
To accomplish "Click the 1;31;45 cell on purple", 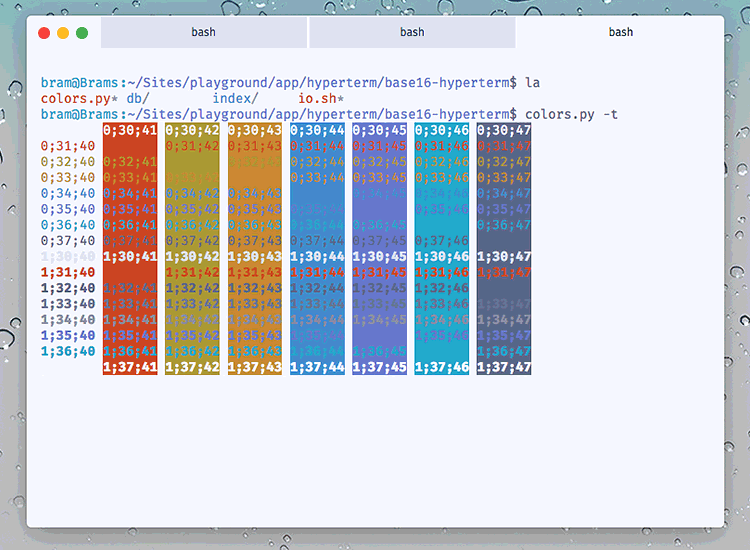I will pos(379,272).
